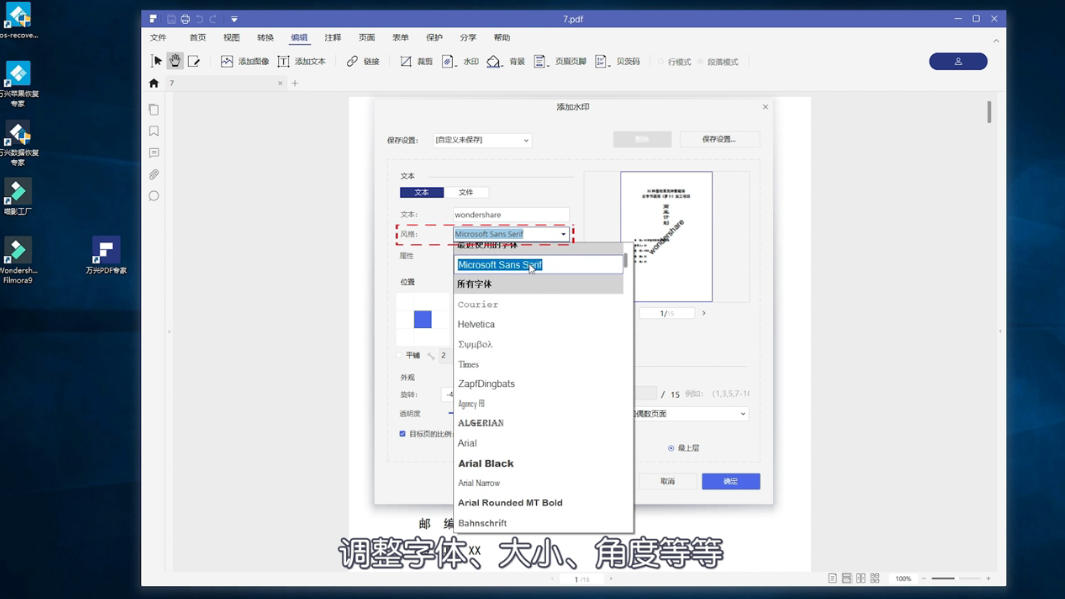Open the 首页 (Home) tab
This screenshot has width=1065, height=599.
click(198, 37)
